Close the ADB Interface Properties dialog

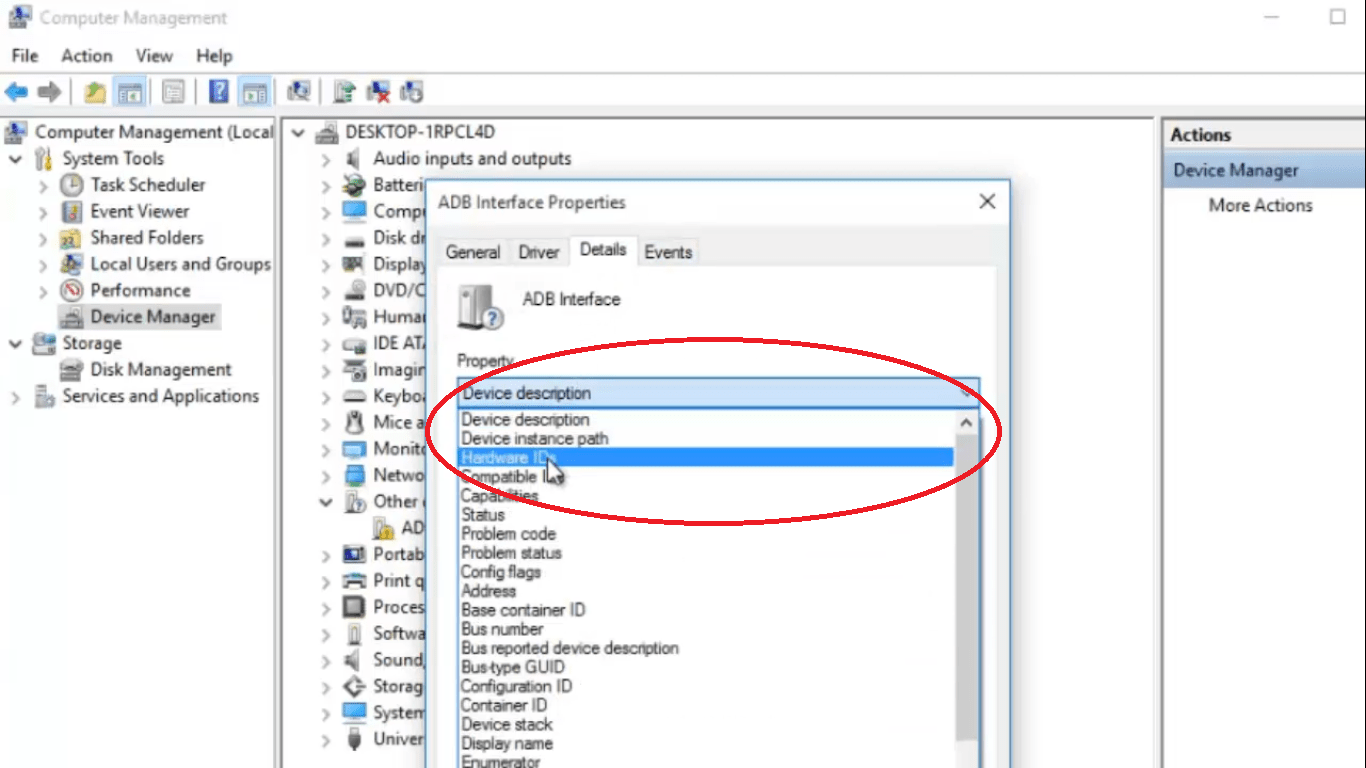987,202
